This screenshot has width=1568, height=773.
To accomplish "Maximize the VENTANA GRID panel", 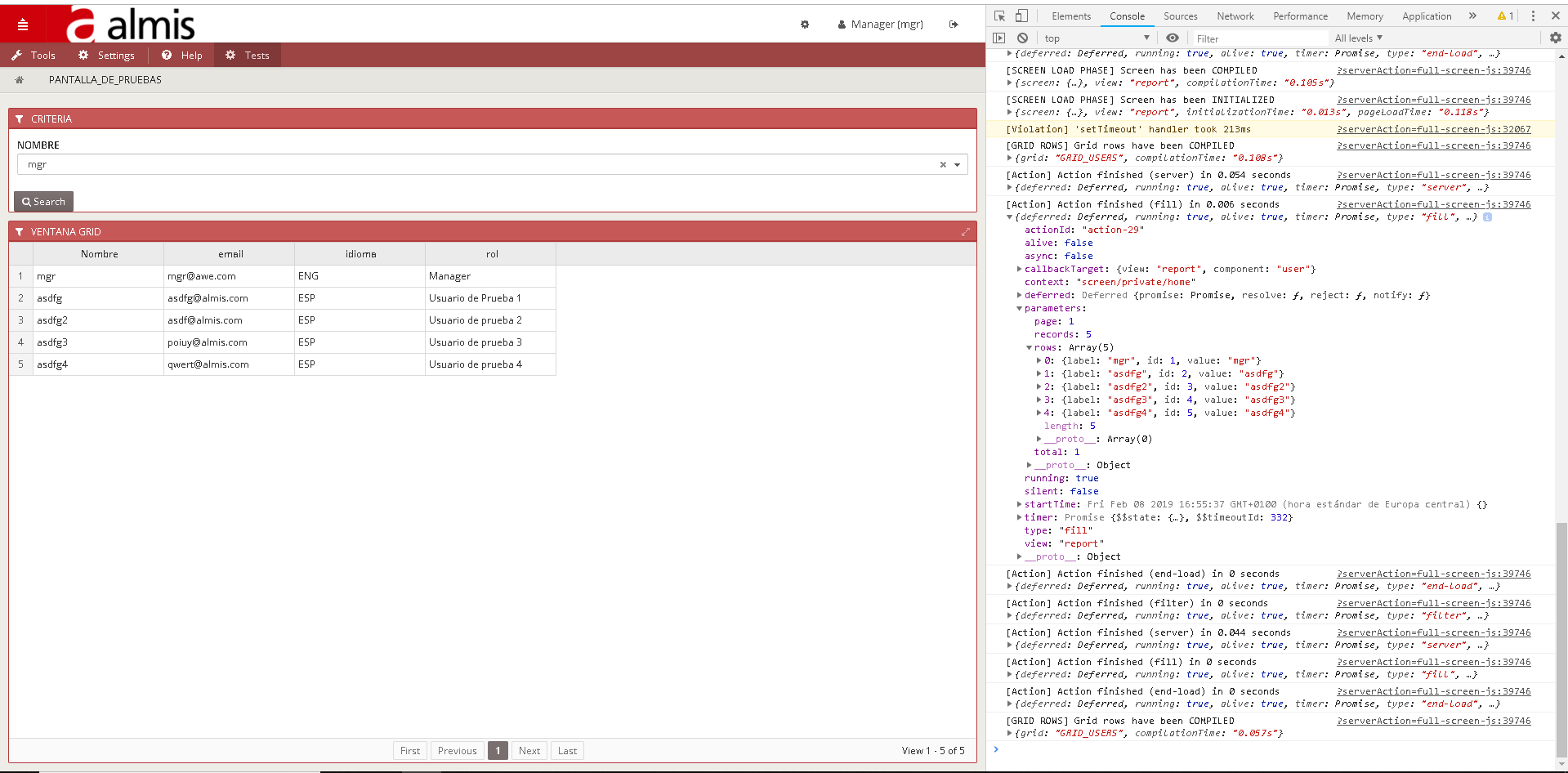I will (965, 232).
